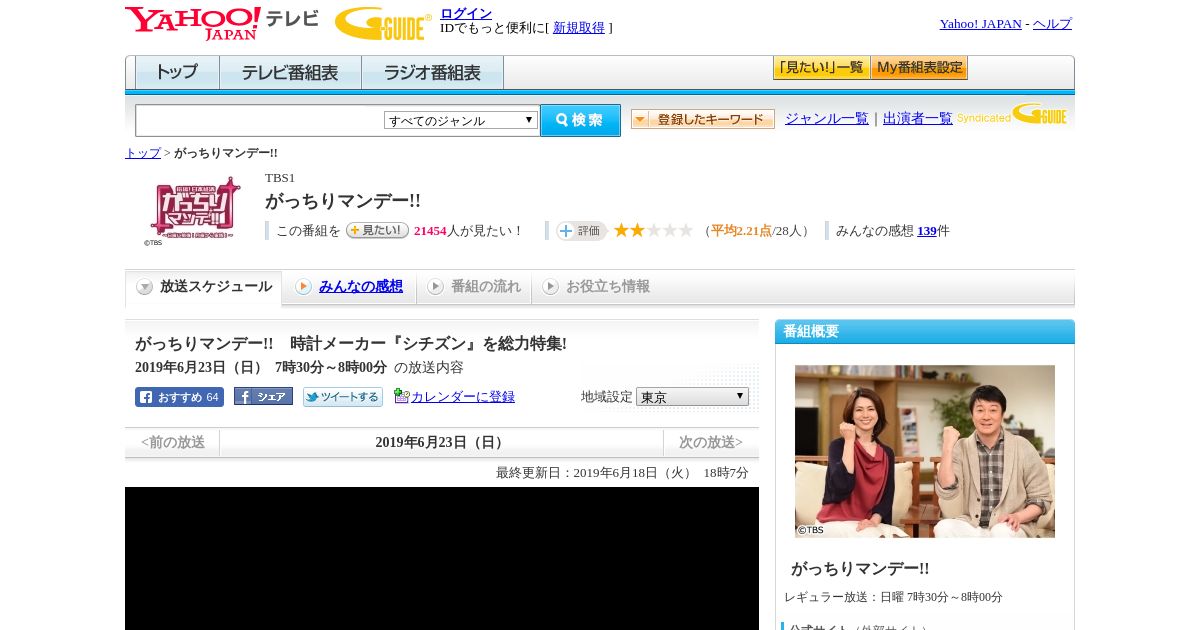Viewport: 1200px width, 630px height.
Task: Click the blue 検索 search button
Action: (x=580, y=120)
